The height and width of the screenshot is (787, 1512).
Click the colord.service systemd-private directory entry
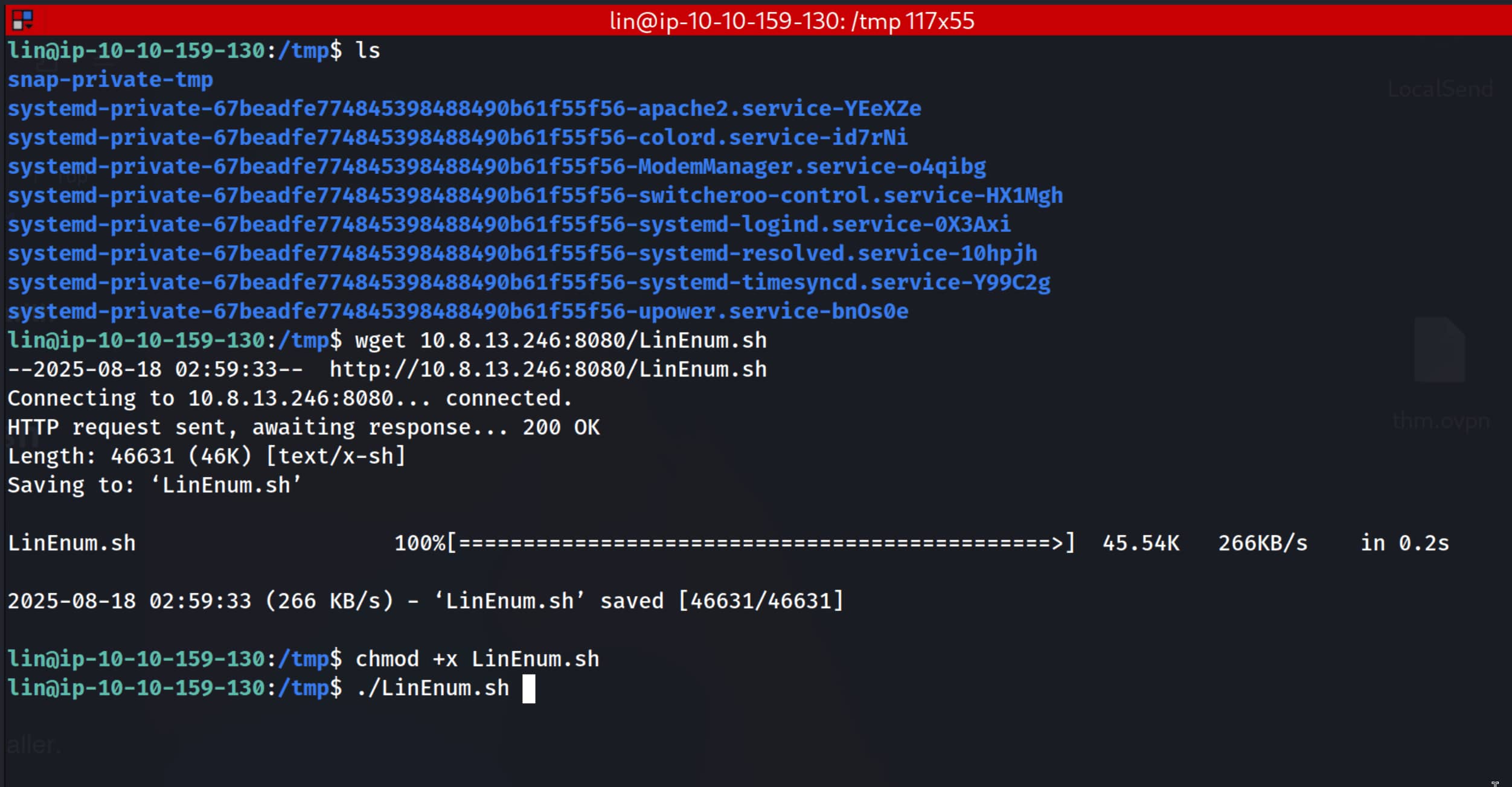457,138
